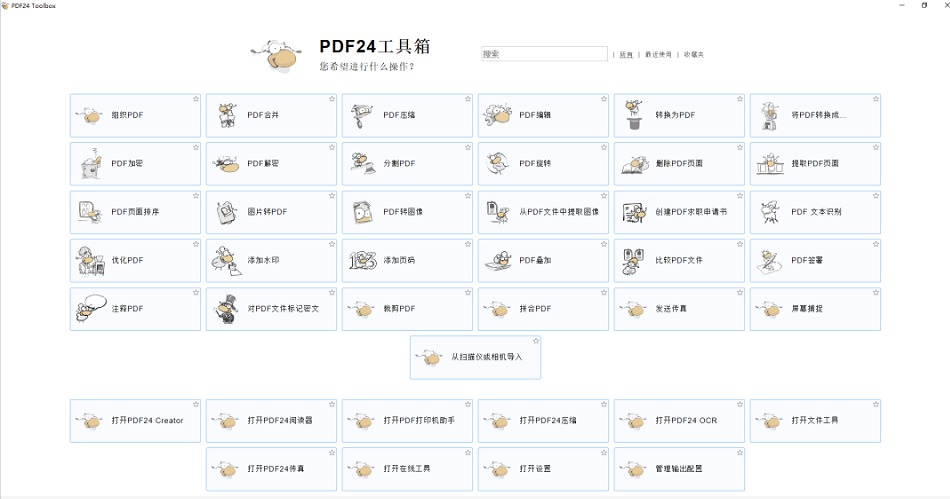Toggle favorite star on PDF编辑 tile
The image size is (950, 499).
[x=604, y=99]
